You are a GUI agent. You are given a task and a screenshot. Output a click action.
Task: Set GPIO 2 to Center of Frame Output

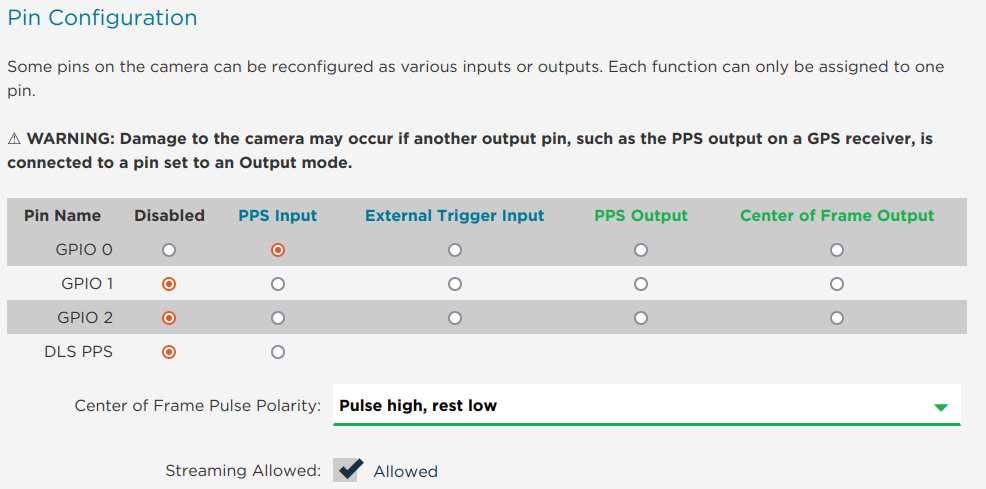[x=837, y=318]
